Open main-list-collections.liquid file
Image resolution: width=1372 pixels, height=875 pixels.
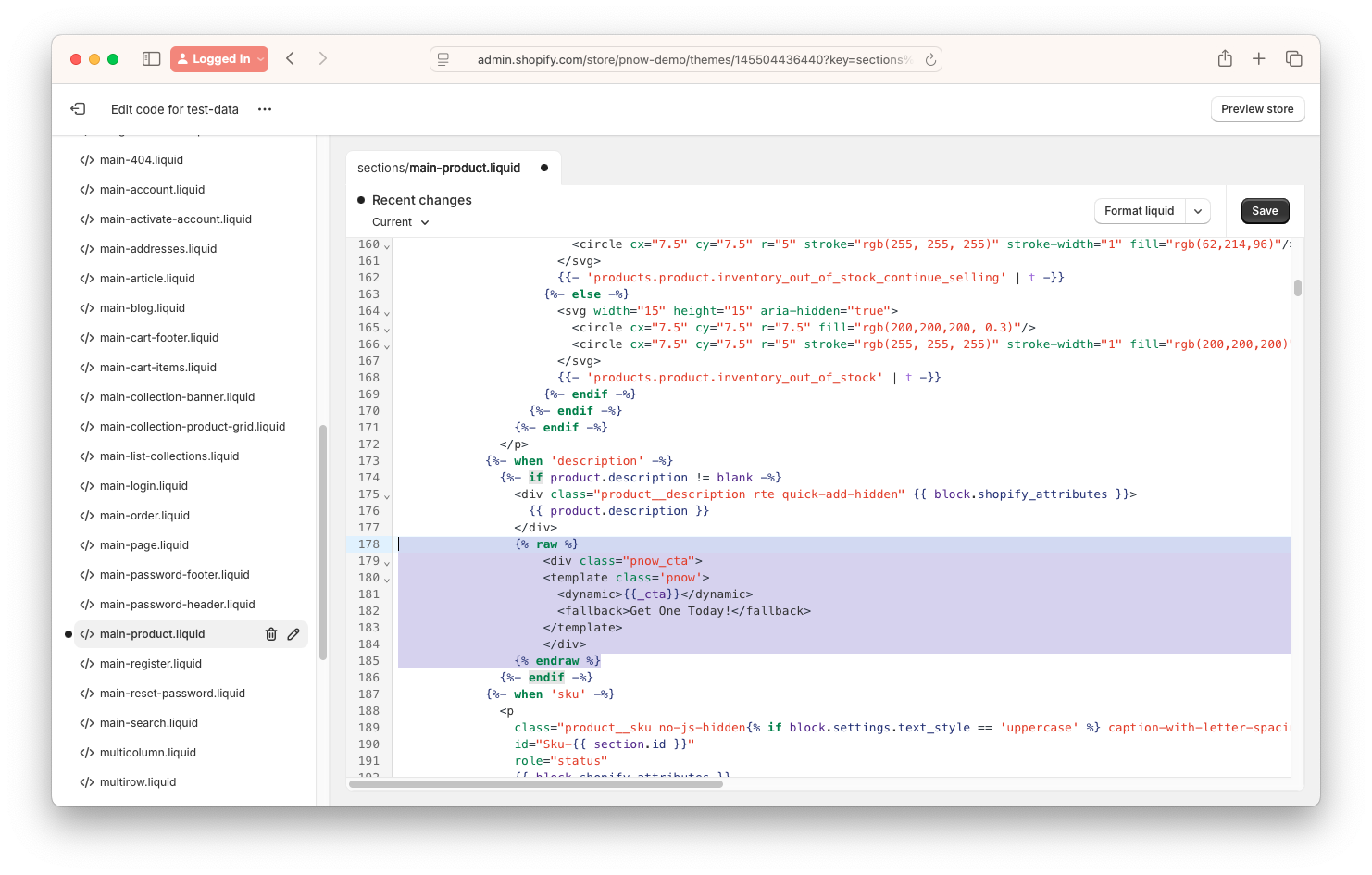169,456
